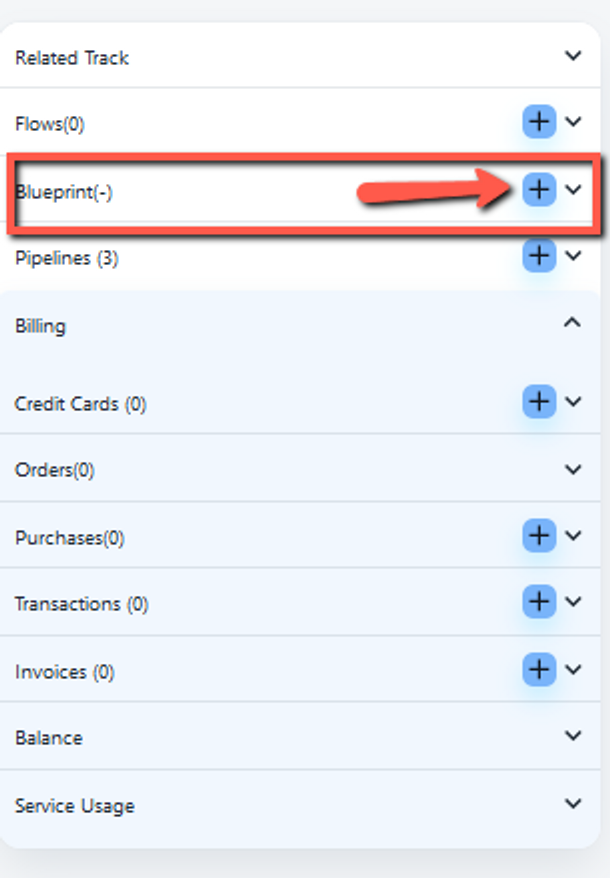Expand the Credit Cards chevron
The image size is (610, 878).
573,402
